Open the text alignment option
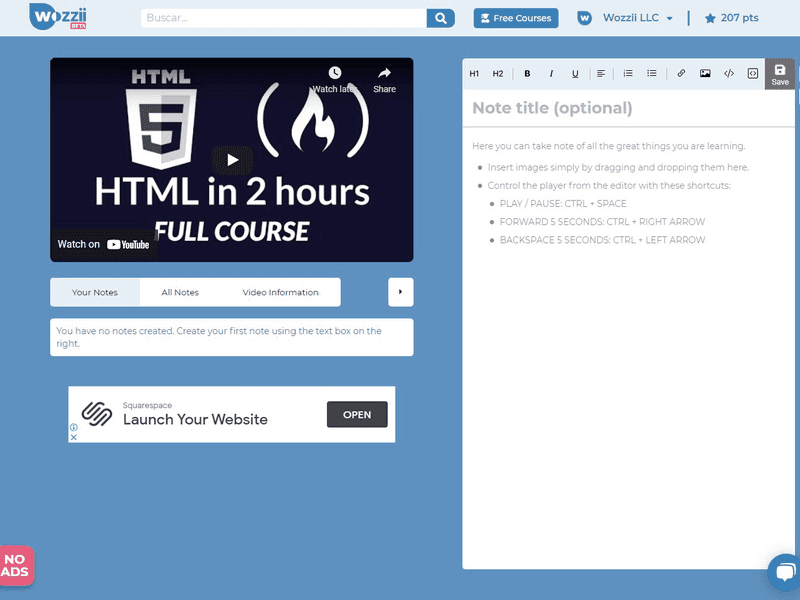The image size is (800, 600). click(601, 73)
